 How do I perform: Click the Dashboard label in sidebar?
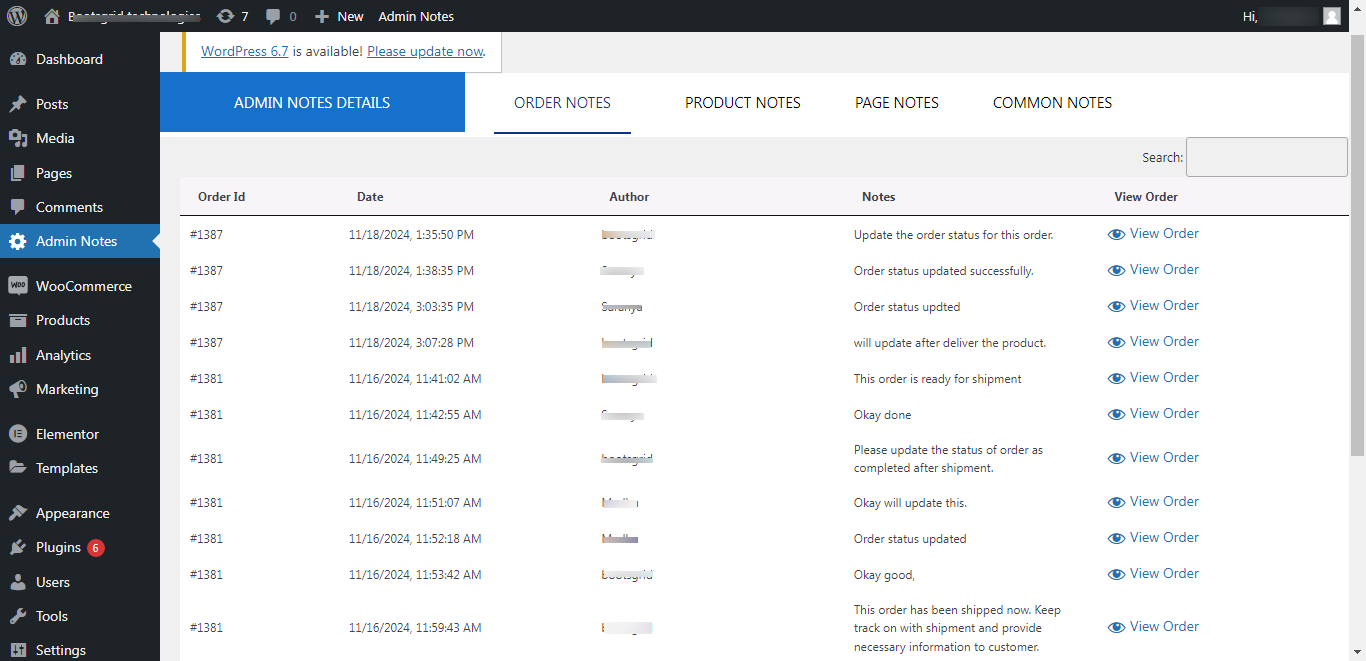pyautogui.click(x=69, y=59)
